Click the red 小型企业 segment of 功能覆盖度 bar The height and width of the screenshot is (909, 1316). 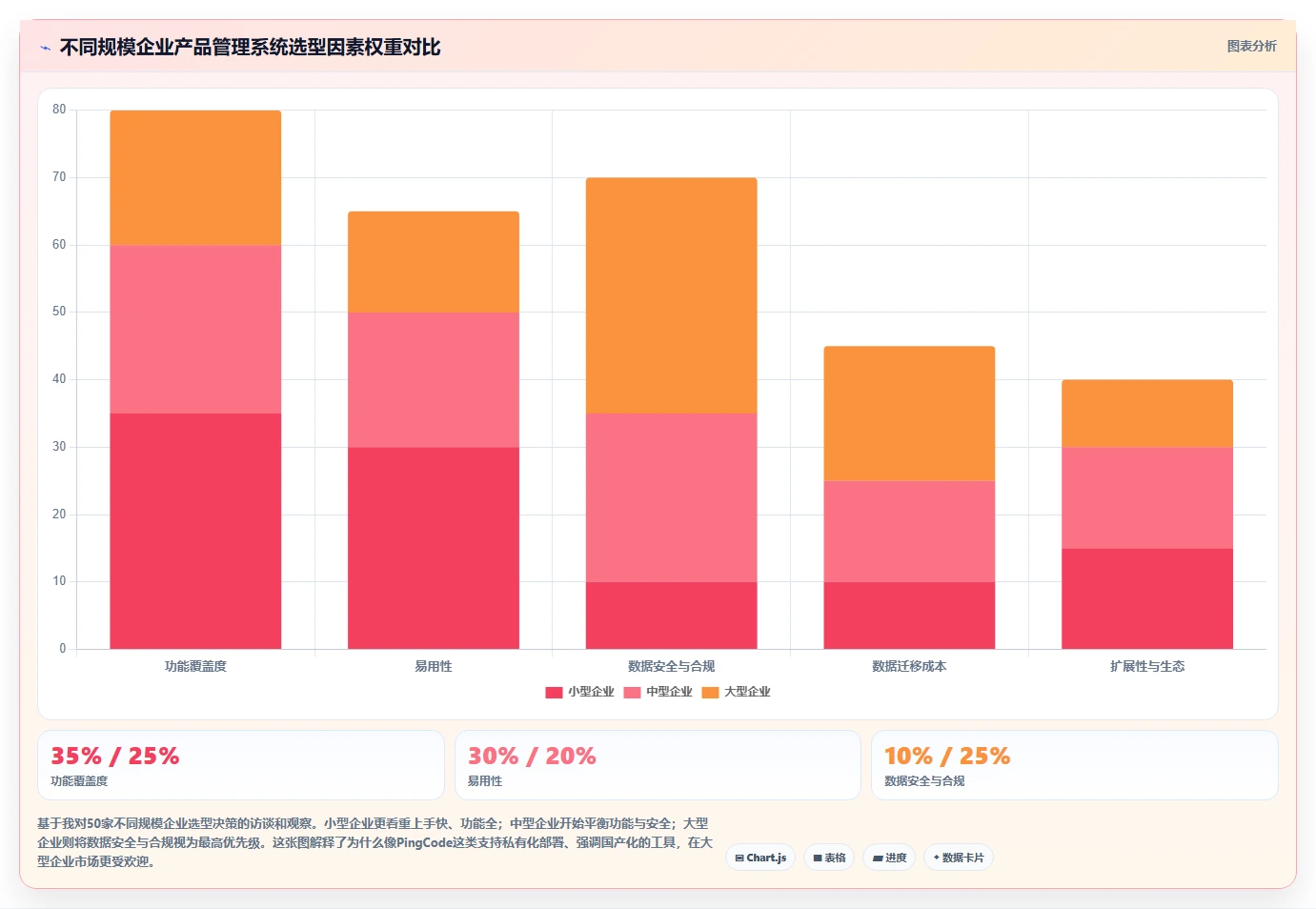click(195, 531)
